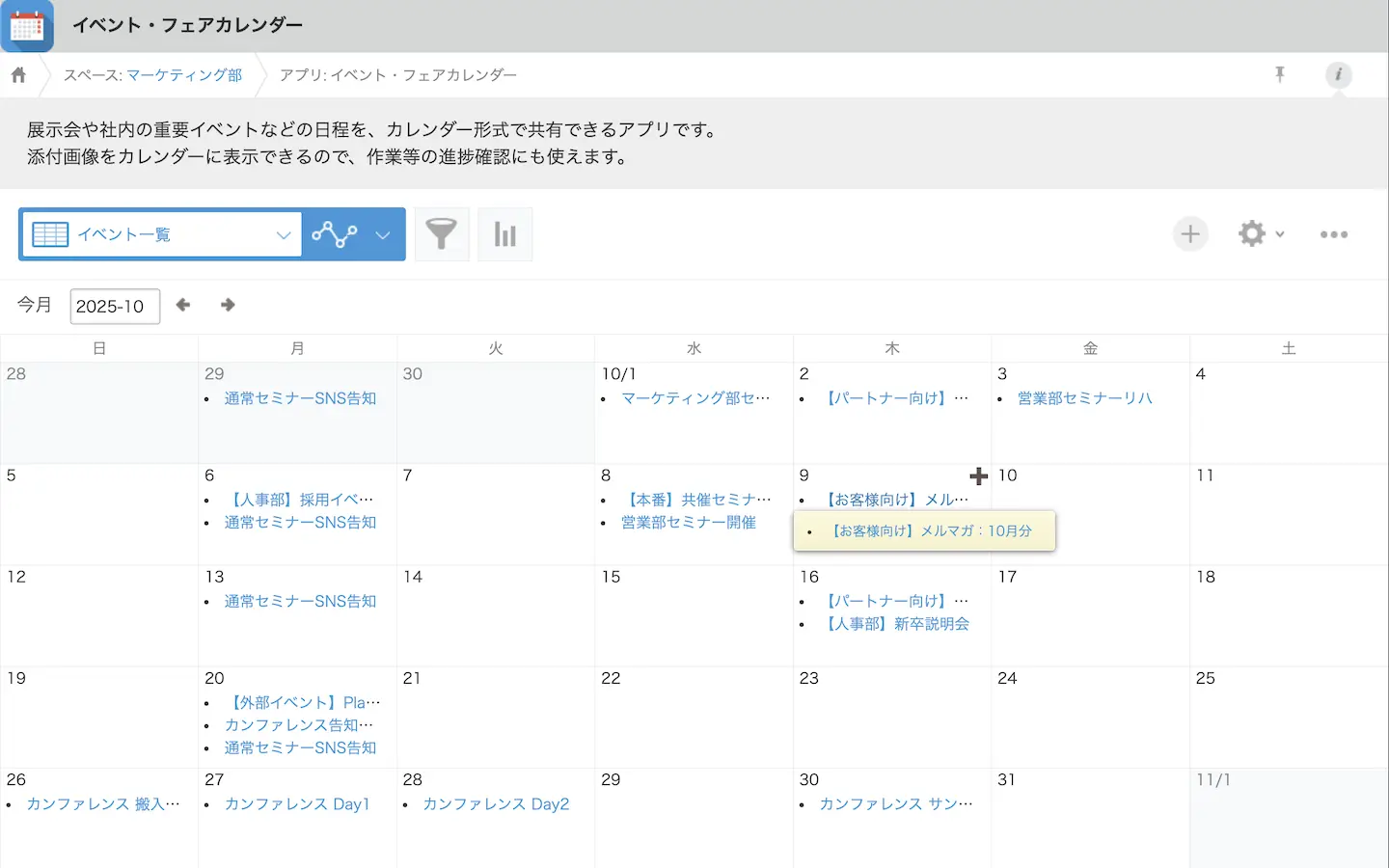Open the filter funnel icon
Image resolution: width=1389 pixels, height=868 pixels.
tap(442, 234)
